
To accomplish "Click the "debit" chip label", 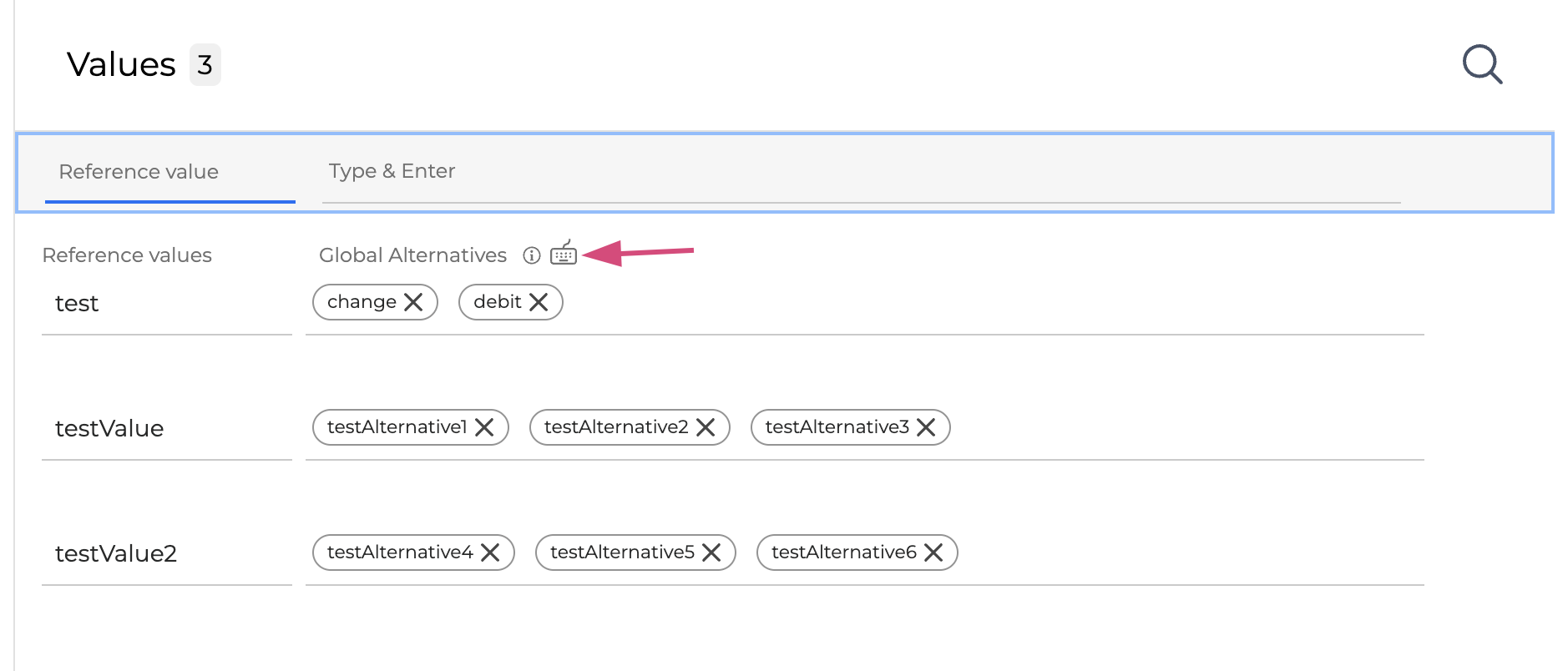I will [497, 302].
